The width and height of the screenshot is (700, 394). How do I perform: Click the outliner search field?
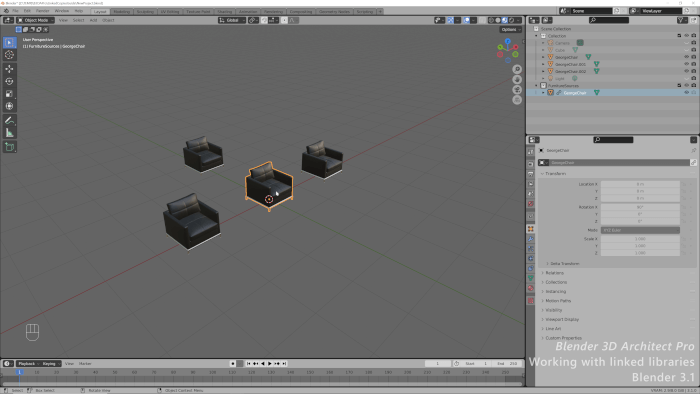(x=609, y=20)
